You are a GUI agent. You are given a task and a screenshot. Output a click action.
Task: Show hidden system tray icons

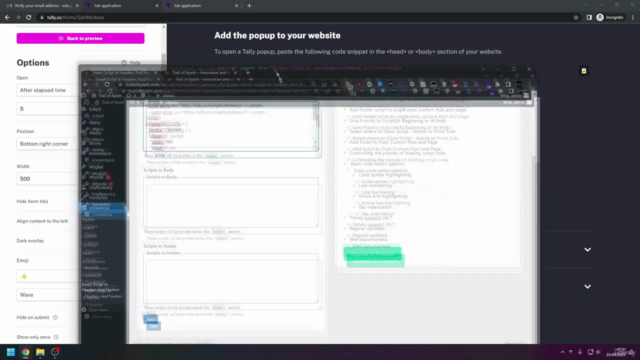[x=562, y=352]
